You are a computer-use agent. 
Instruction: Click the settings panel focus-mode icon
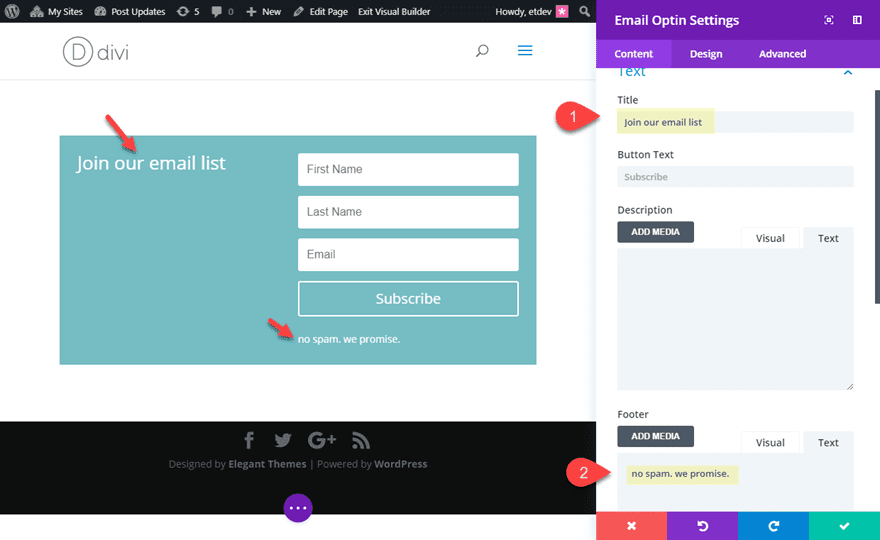(828, 20)
